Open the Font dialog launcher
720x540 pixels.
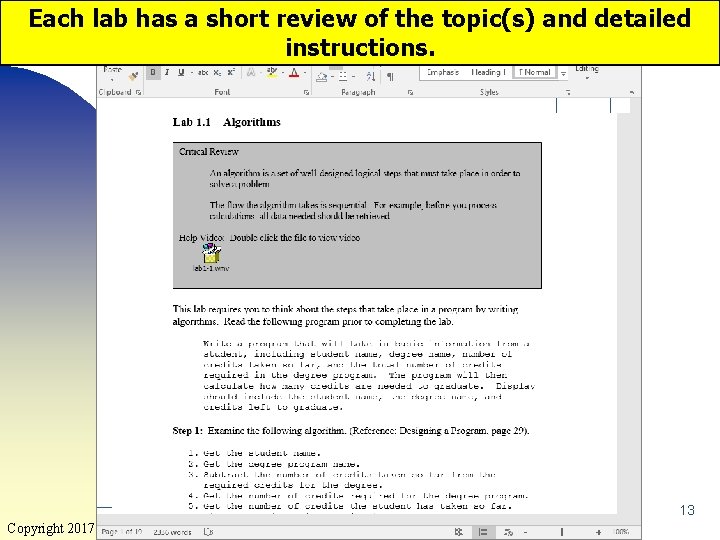(306, 92)
